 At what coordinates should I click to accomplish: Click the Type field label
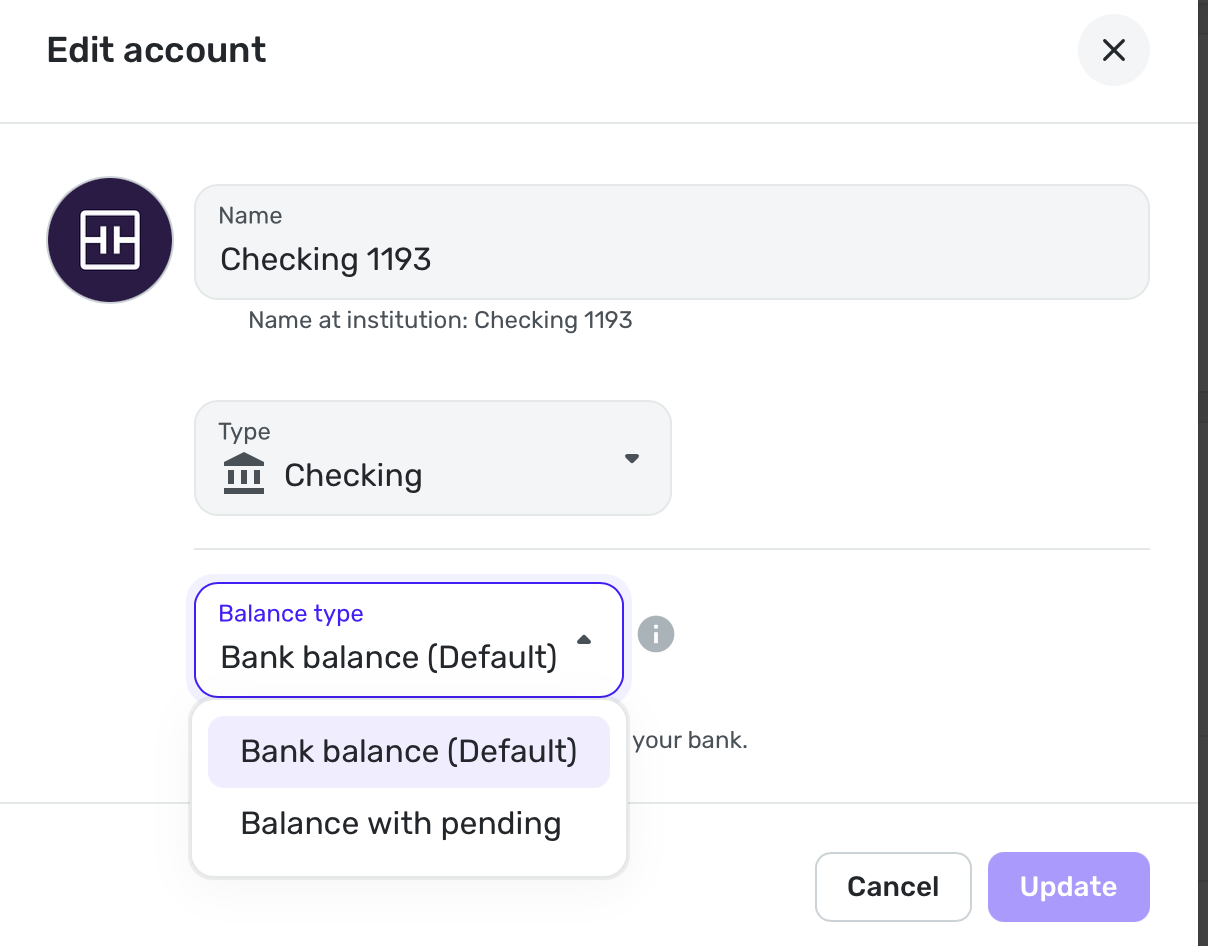(244, 432)
